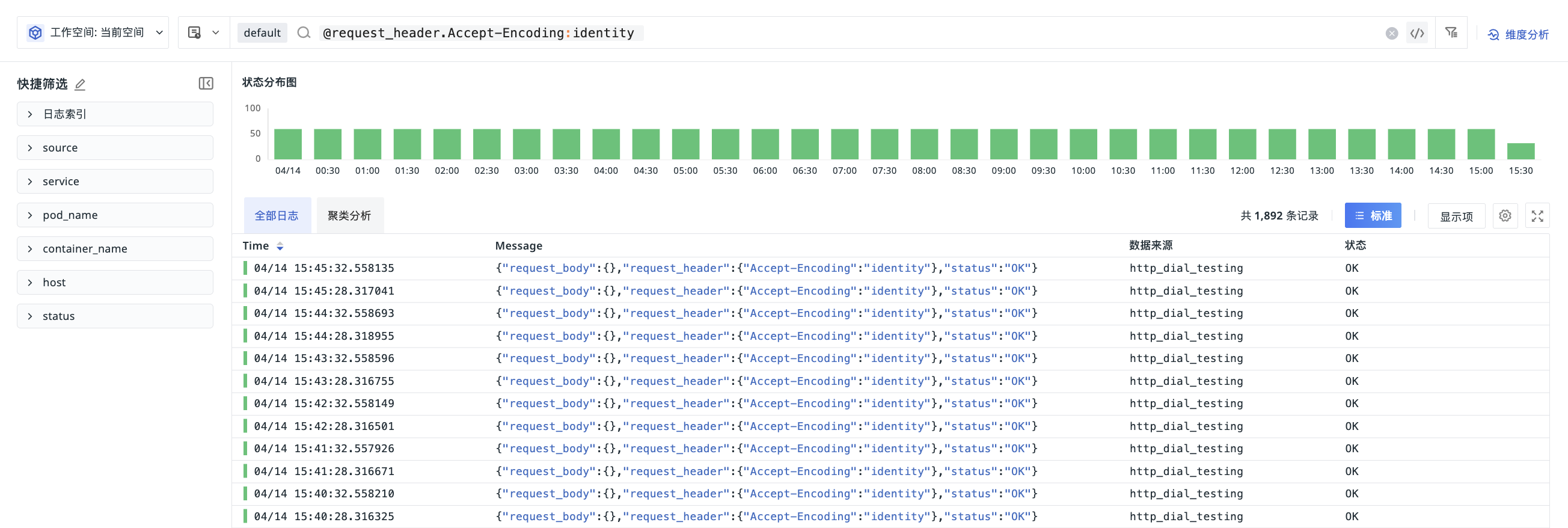Collapse the quick filter sidebar panel

tap(206, 84)
